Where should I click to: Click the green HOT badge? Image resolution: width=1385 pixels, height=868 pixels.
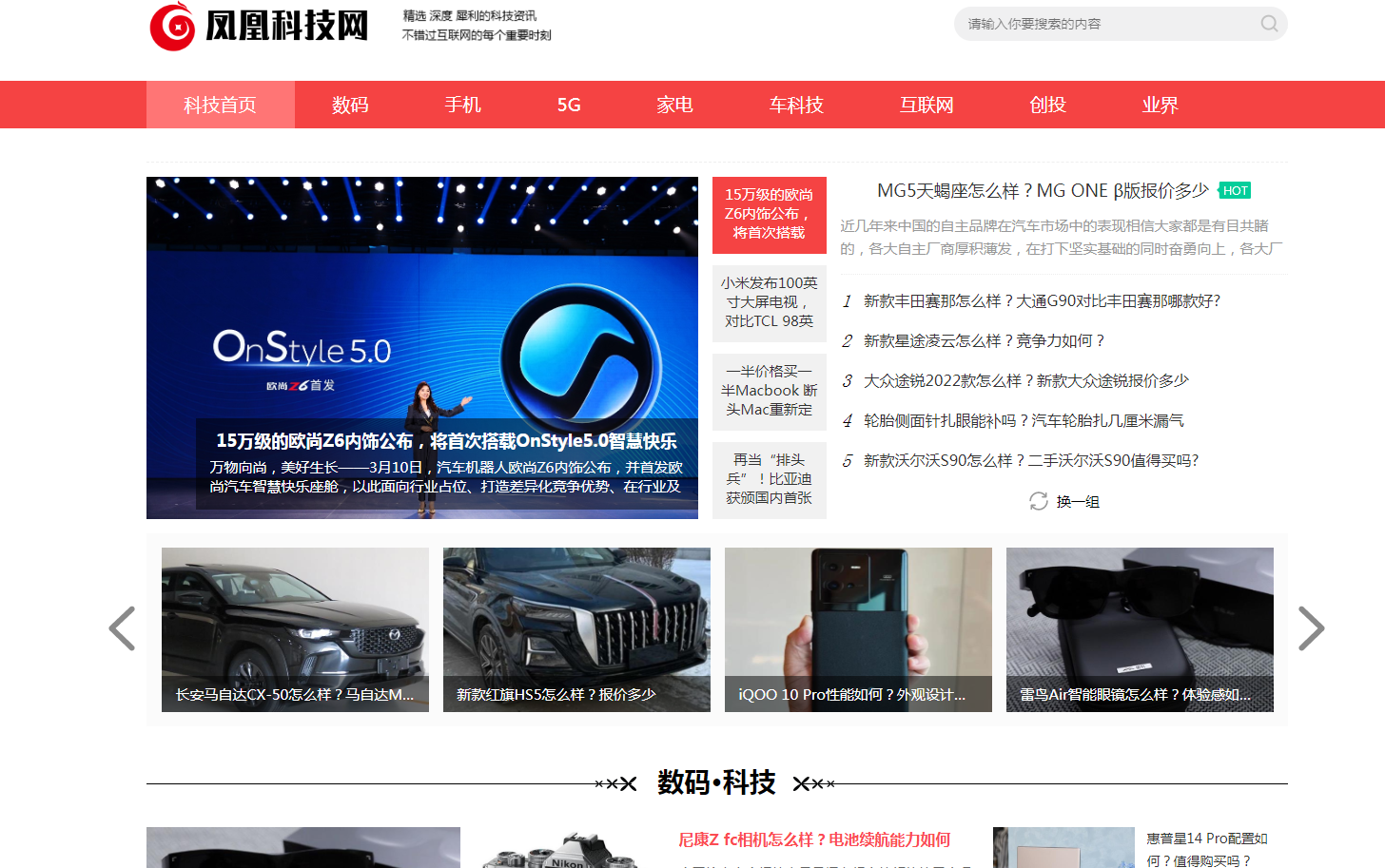[x=1235, y=191]
